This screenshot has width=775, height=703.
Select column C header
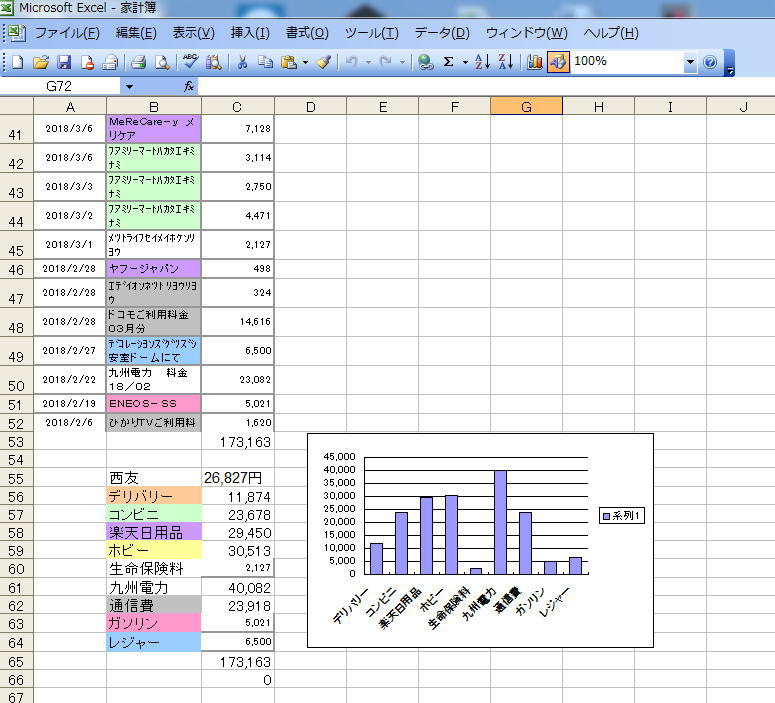tap(237, 107)
